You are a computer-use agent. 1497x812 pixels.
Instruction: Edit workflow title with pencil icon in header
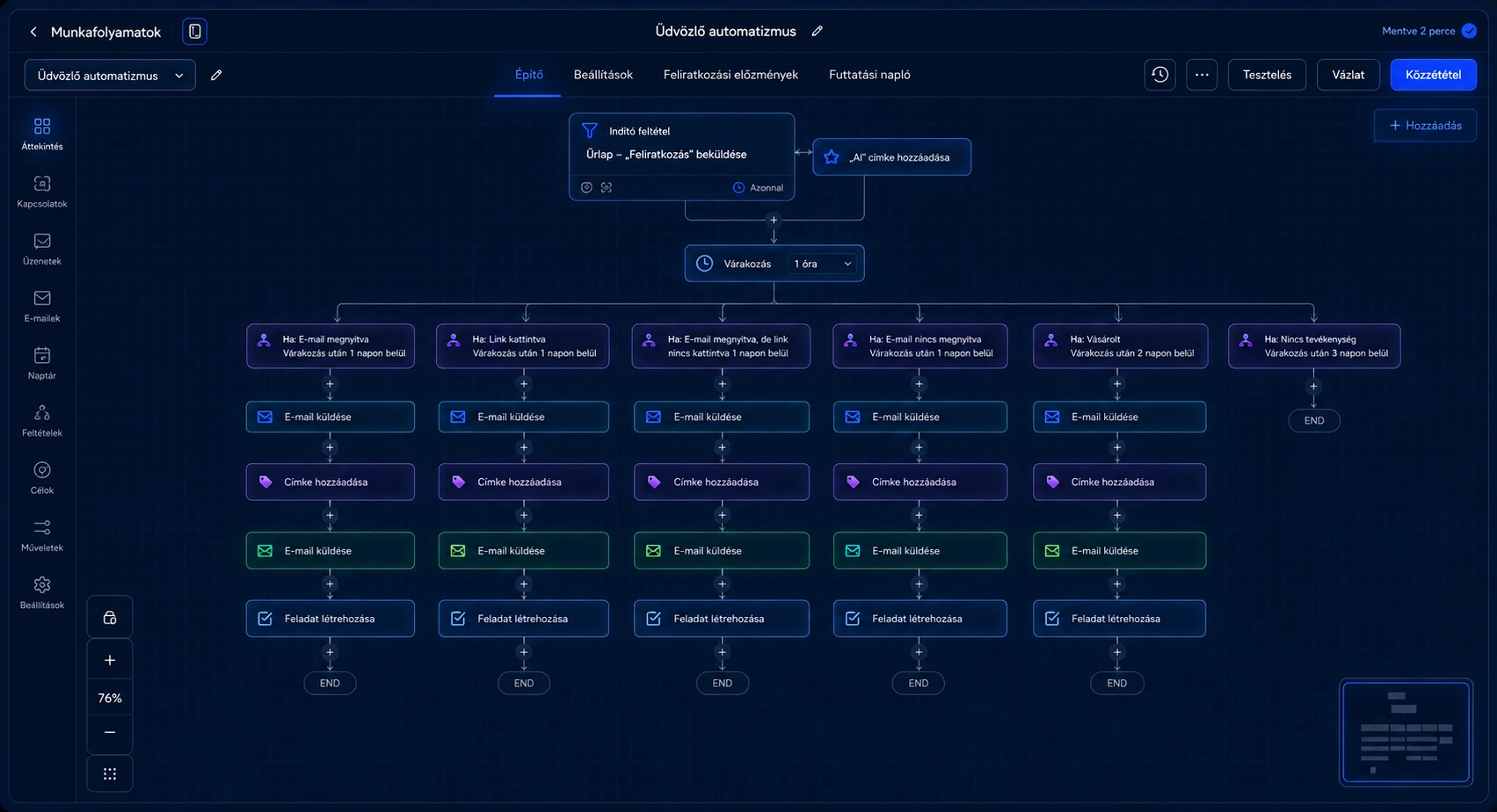click(818, 31)
